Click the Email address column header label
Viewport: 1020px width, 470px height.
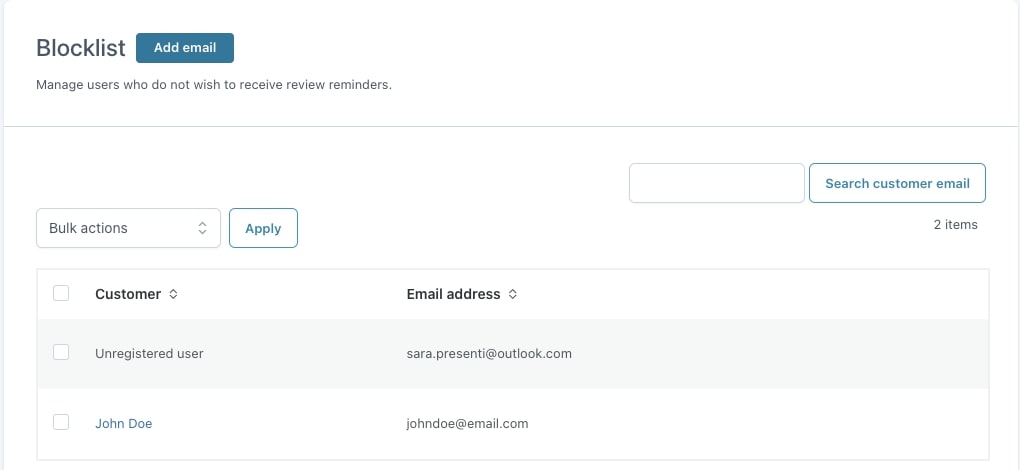click(453, 294)
